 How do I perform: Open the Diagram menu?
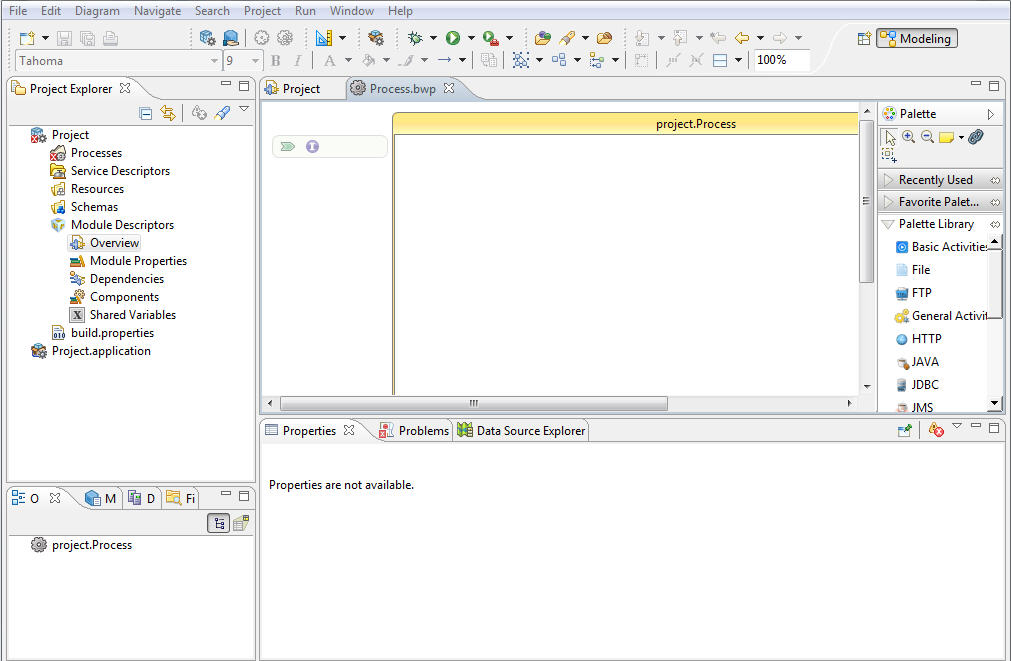coord(97,11)
